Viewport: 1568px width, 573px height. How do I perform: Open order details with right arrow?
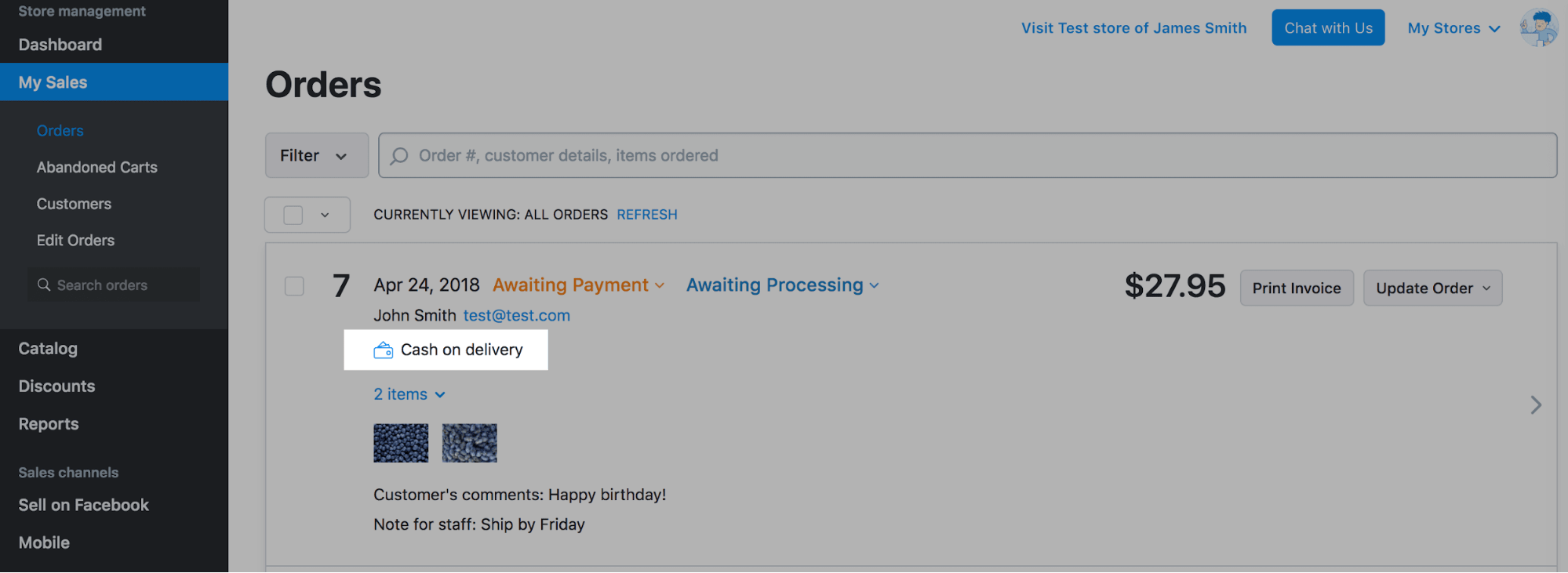tap(1536, 405)
